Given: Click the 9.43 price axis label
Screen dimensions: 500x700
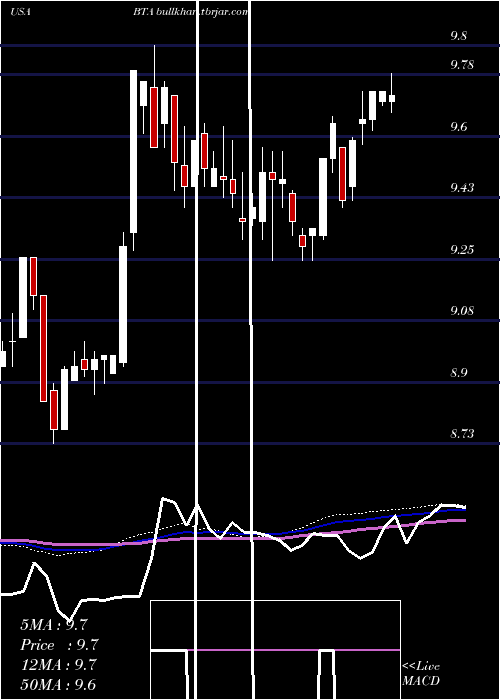Looking at the screenshot, I should pyautogui.click(x=462, y=188).
